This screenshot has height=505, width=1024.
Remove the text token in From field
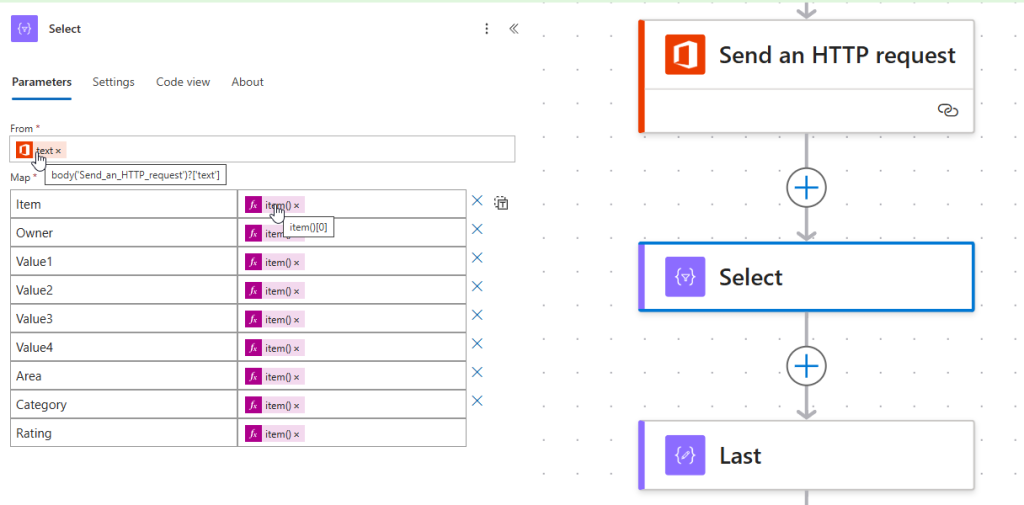(58, 151)
